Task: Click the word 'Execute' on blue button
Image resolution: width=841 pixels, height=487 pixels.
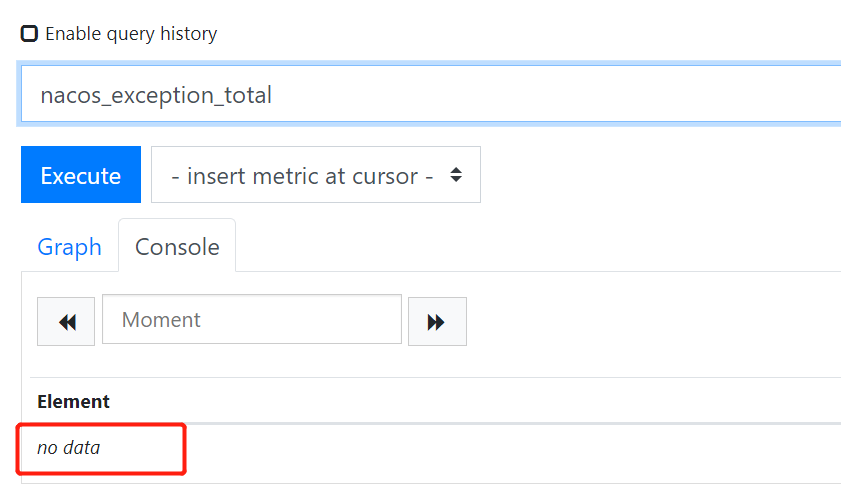Action: pos(81,176)
